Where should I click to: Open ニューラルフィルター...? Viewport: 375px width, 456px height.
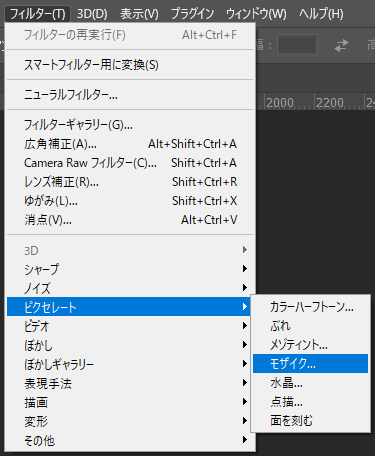[130, 95]
